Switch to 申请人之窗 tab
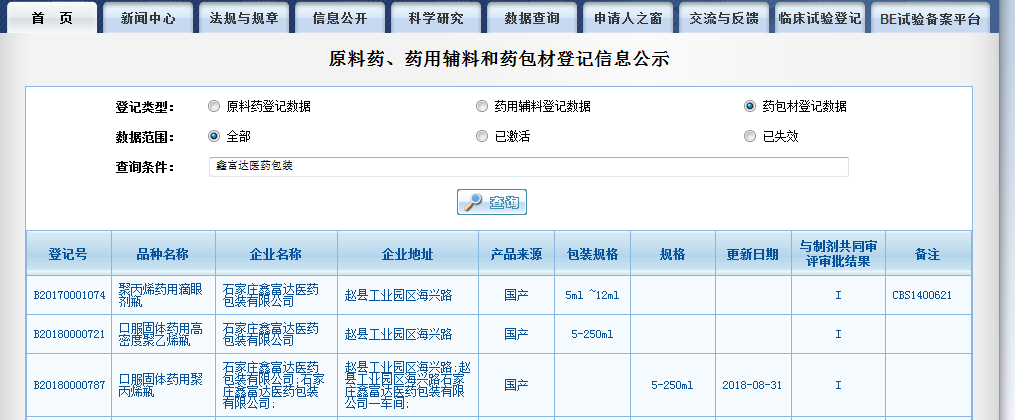 [627, 19]
